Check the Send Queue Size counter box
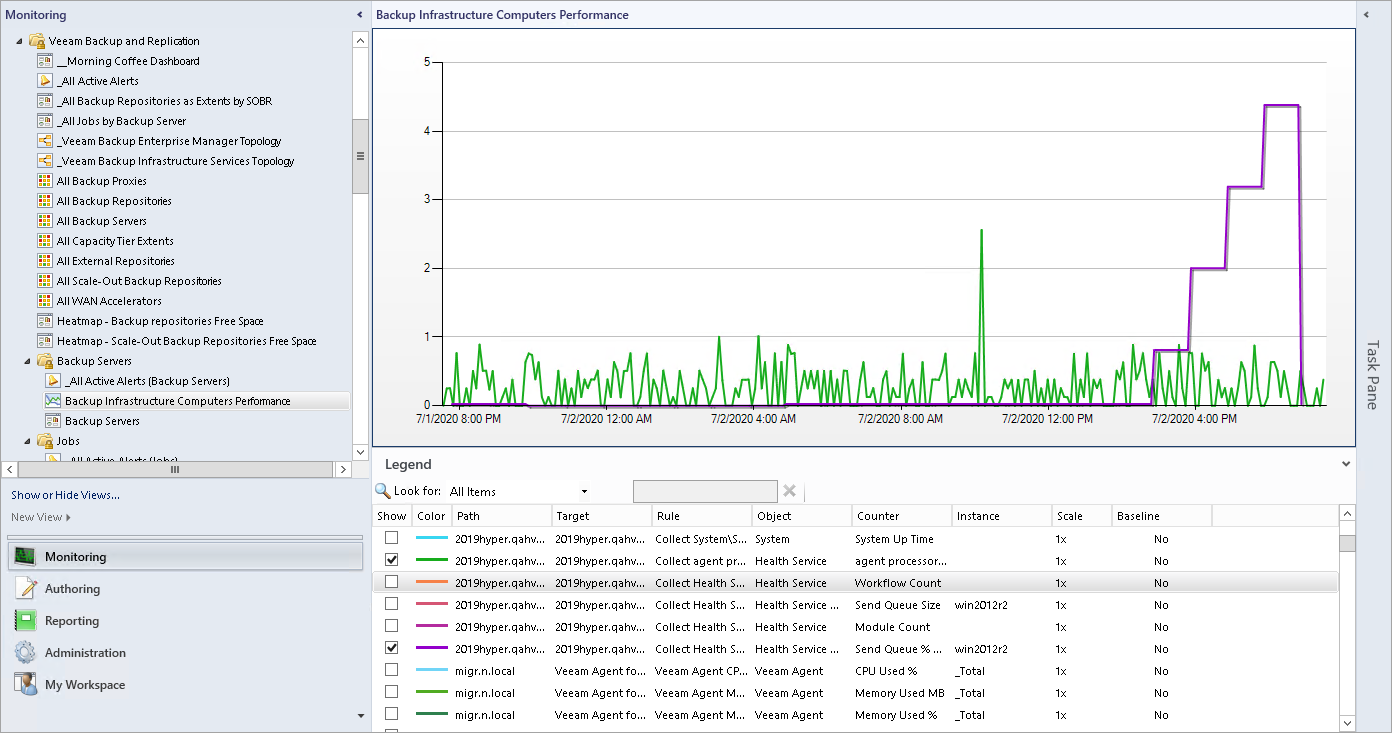The image size is (1392, 733). (x=392, y=604)
